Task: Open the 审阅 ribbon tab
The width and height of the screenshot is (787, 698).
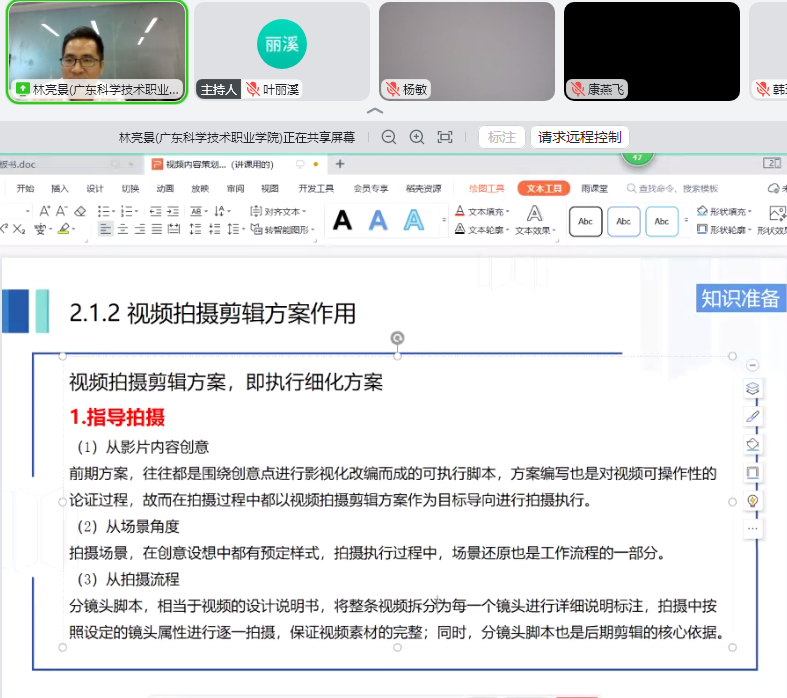Action: point(235,189)
